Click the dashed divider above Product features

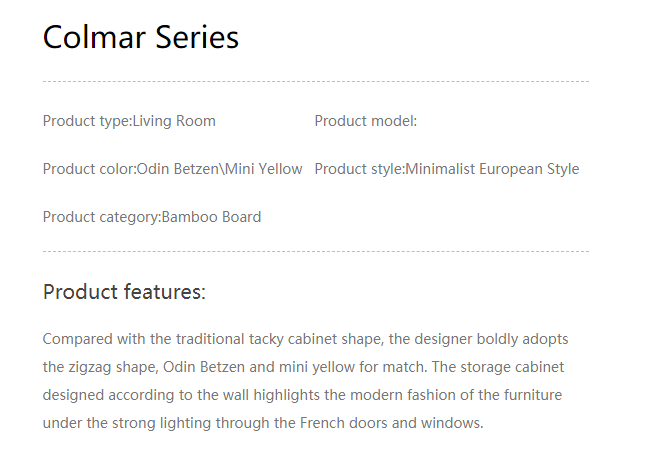pos(315,251)
